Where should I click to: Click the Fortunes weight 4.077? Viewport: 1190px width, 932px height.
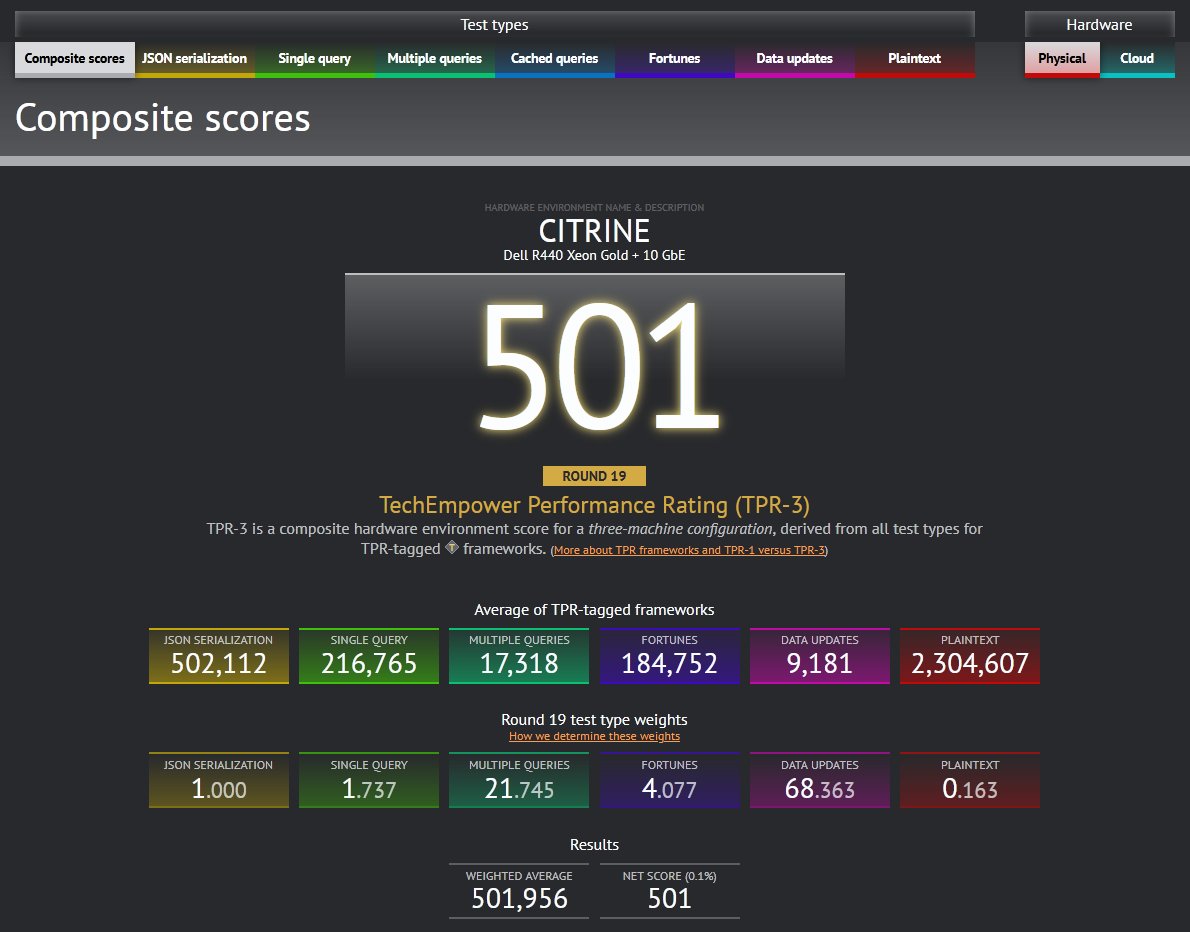669,780
